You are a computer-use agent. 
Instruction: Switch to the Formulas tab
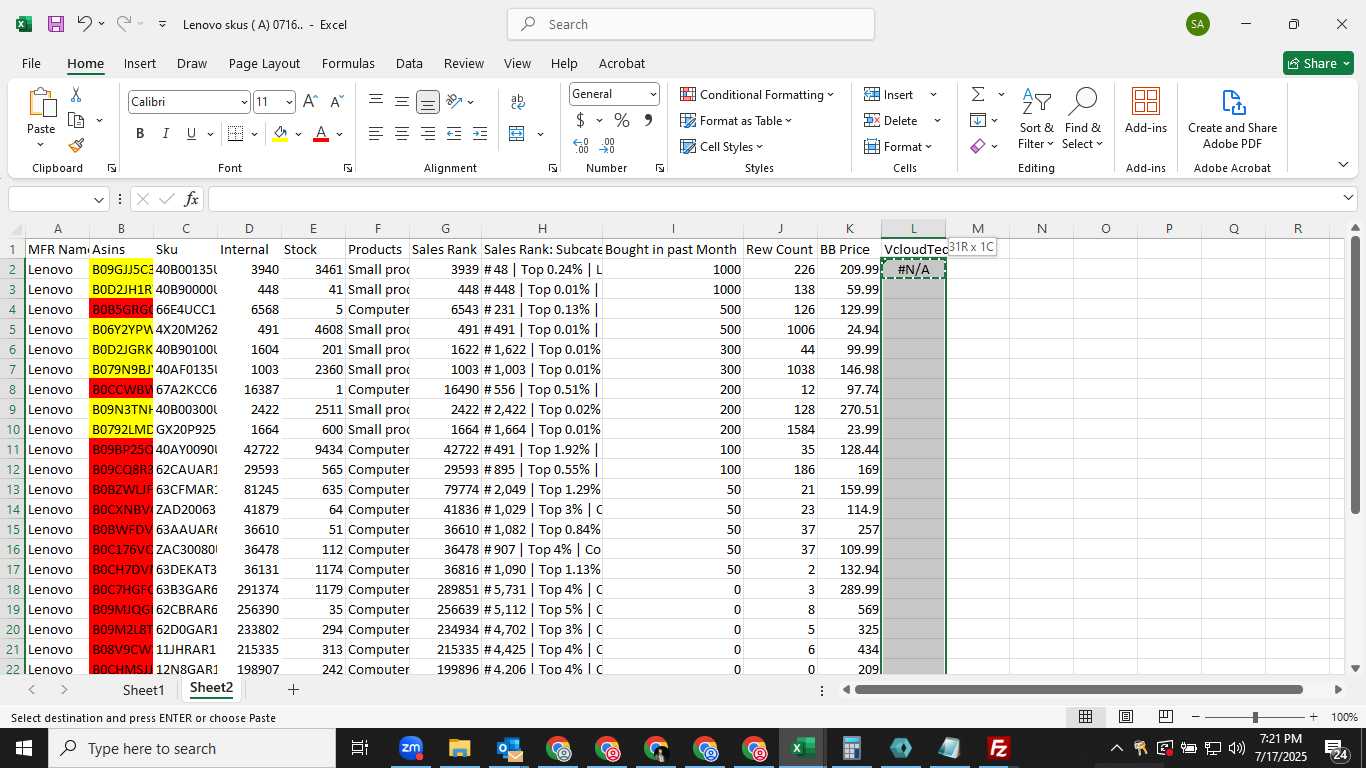(x=348, y=63)
